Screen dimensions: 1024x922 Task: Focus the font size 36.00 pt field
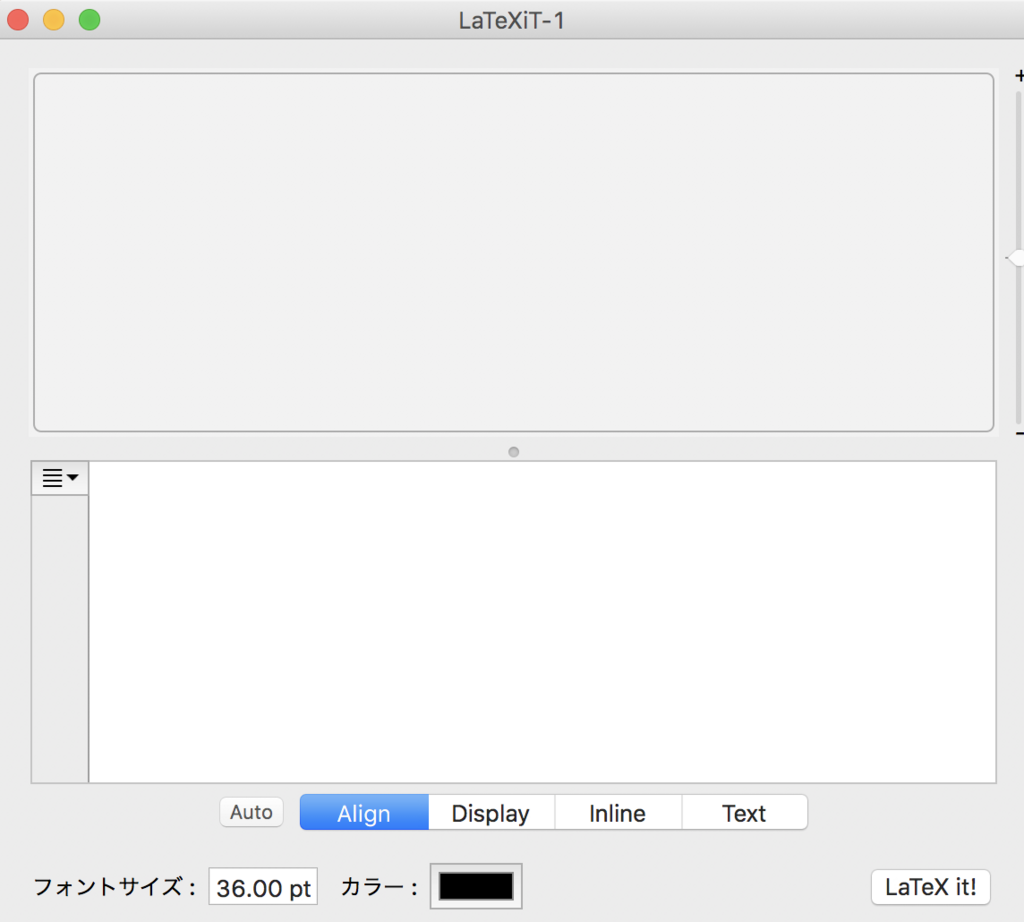(x=263, y=887)
